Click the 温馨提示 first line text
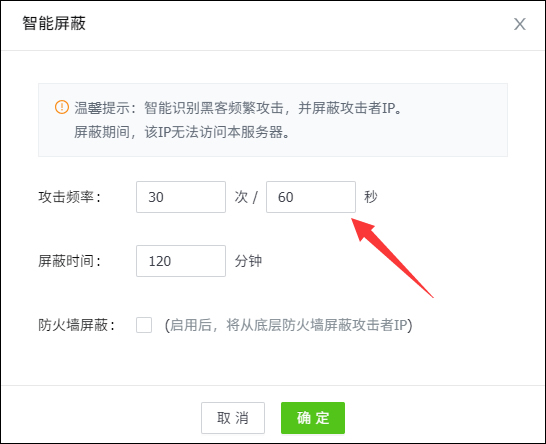This screenshot has width=546, height=444. (239, 108)
